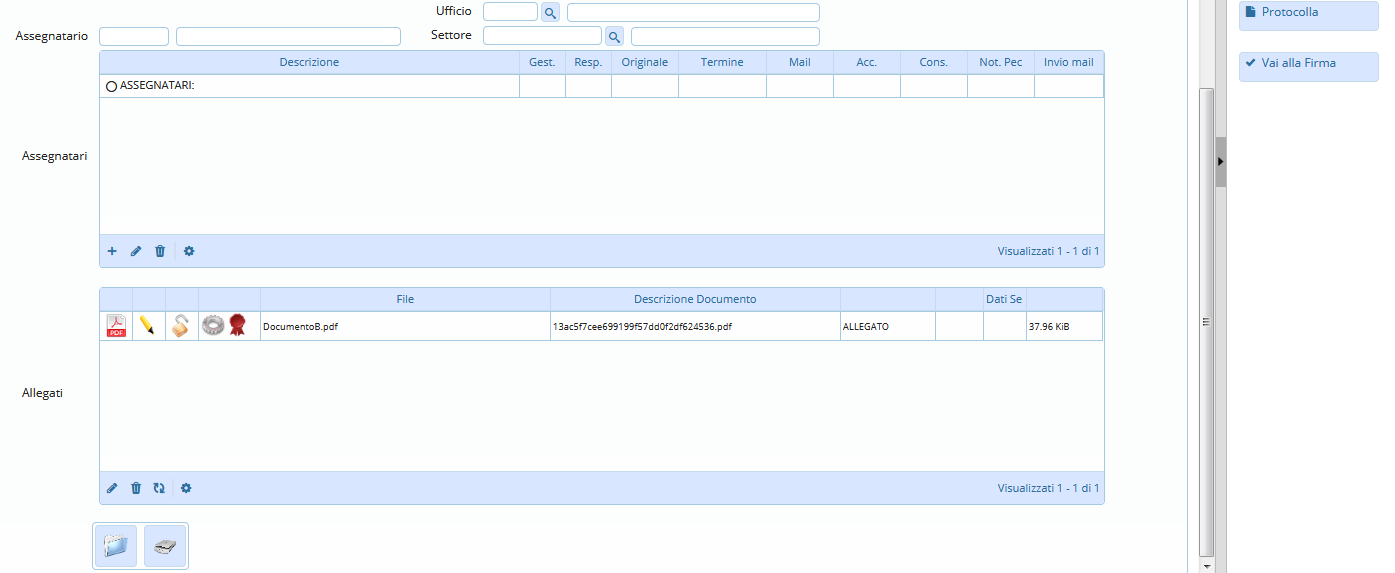Viewport: 1395px width, 573px height.
Task: Click the scanner button below Allegati
Action: 164,546
